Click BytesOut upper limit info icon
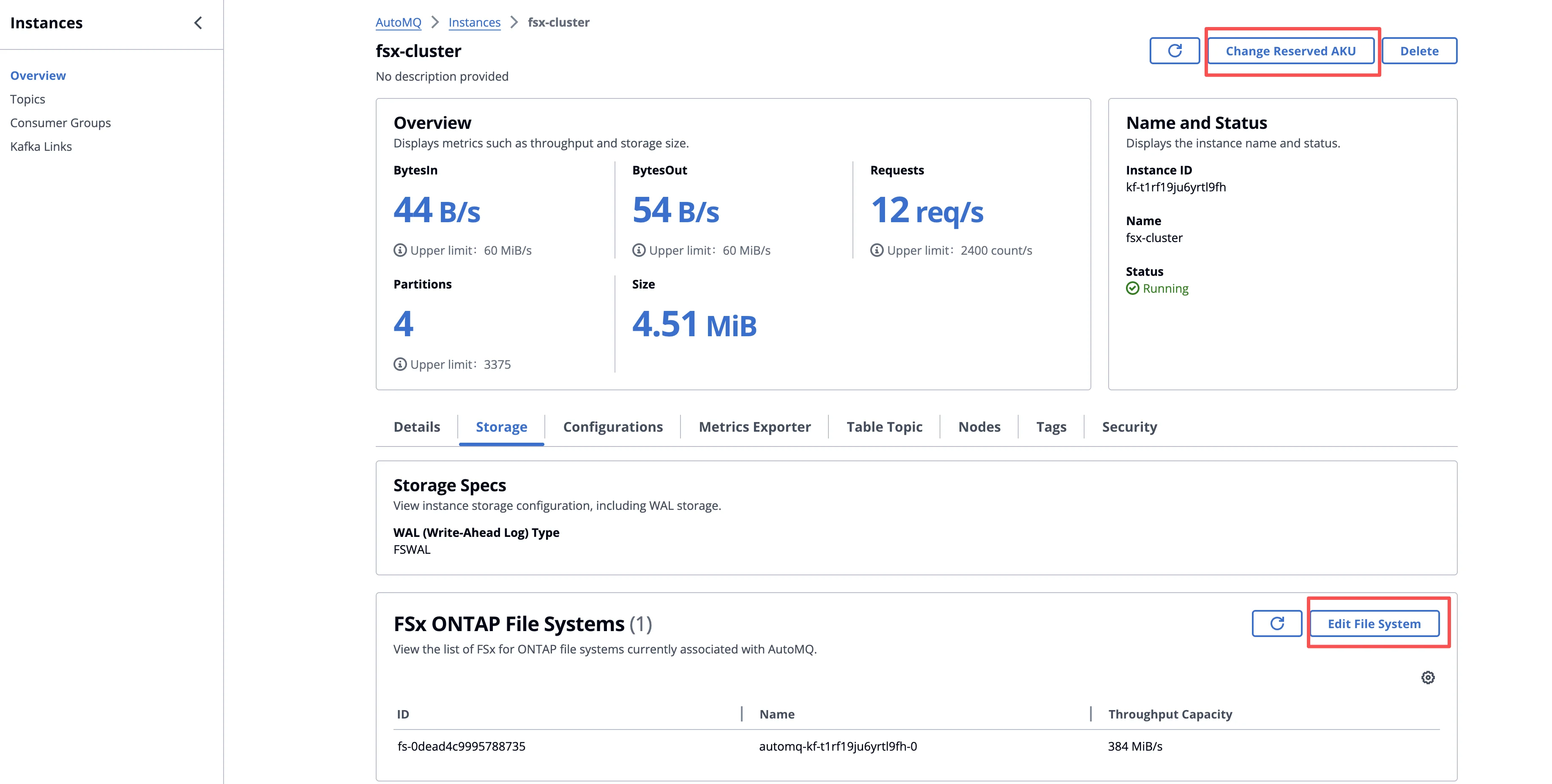The image size is (1552, 784). tap(639, 250)
